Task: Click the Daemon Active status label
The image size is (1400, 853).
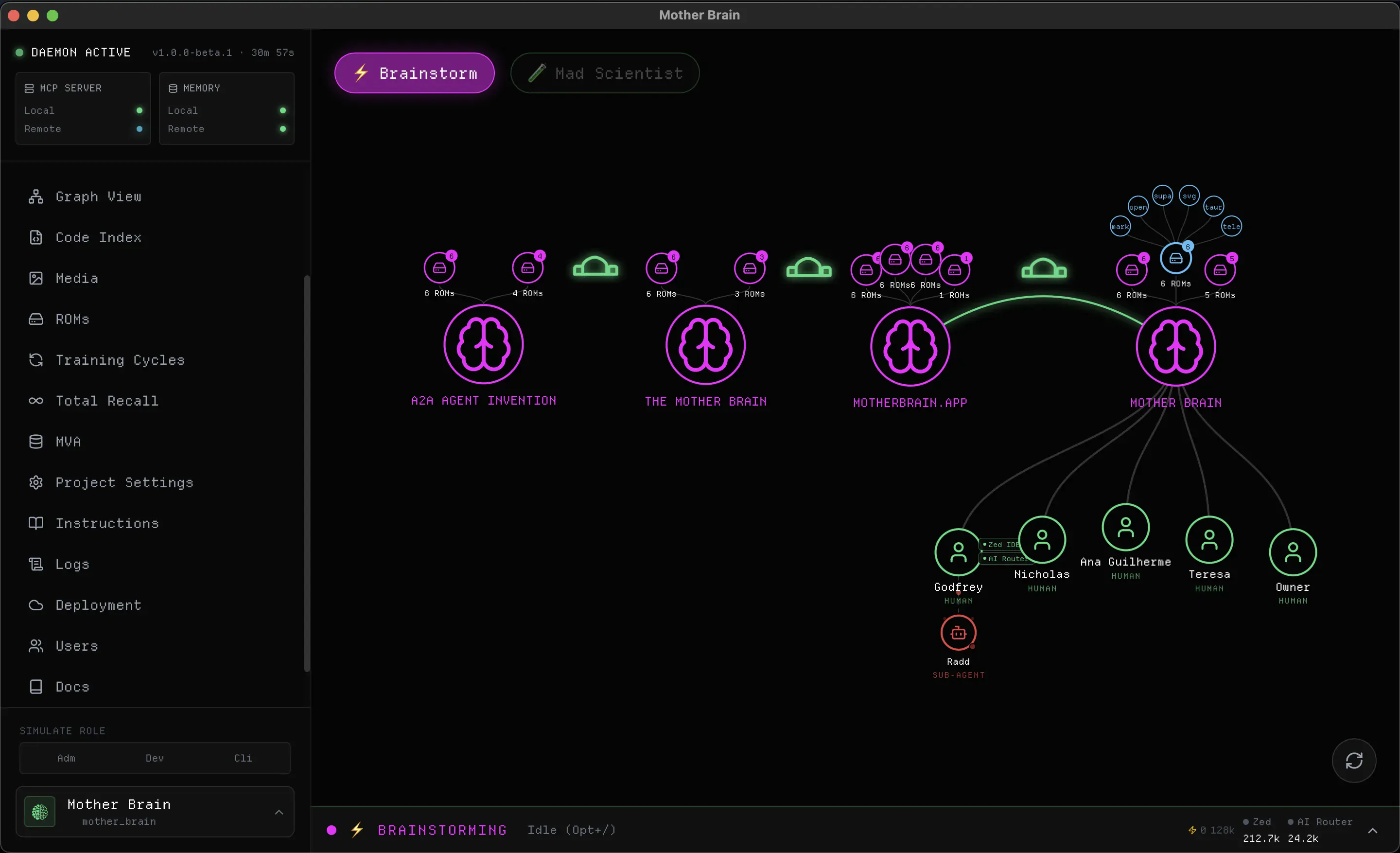Action: click(x=81, y=53)
